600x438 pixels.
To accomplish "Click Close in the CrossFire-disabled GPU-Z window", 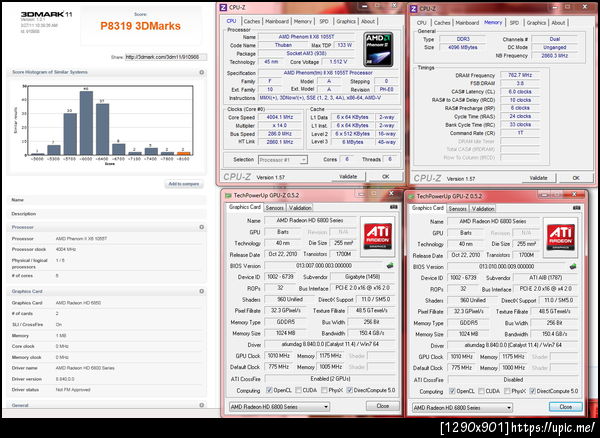I will pos(566,407).
